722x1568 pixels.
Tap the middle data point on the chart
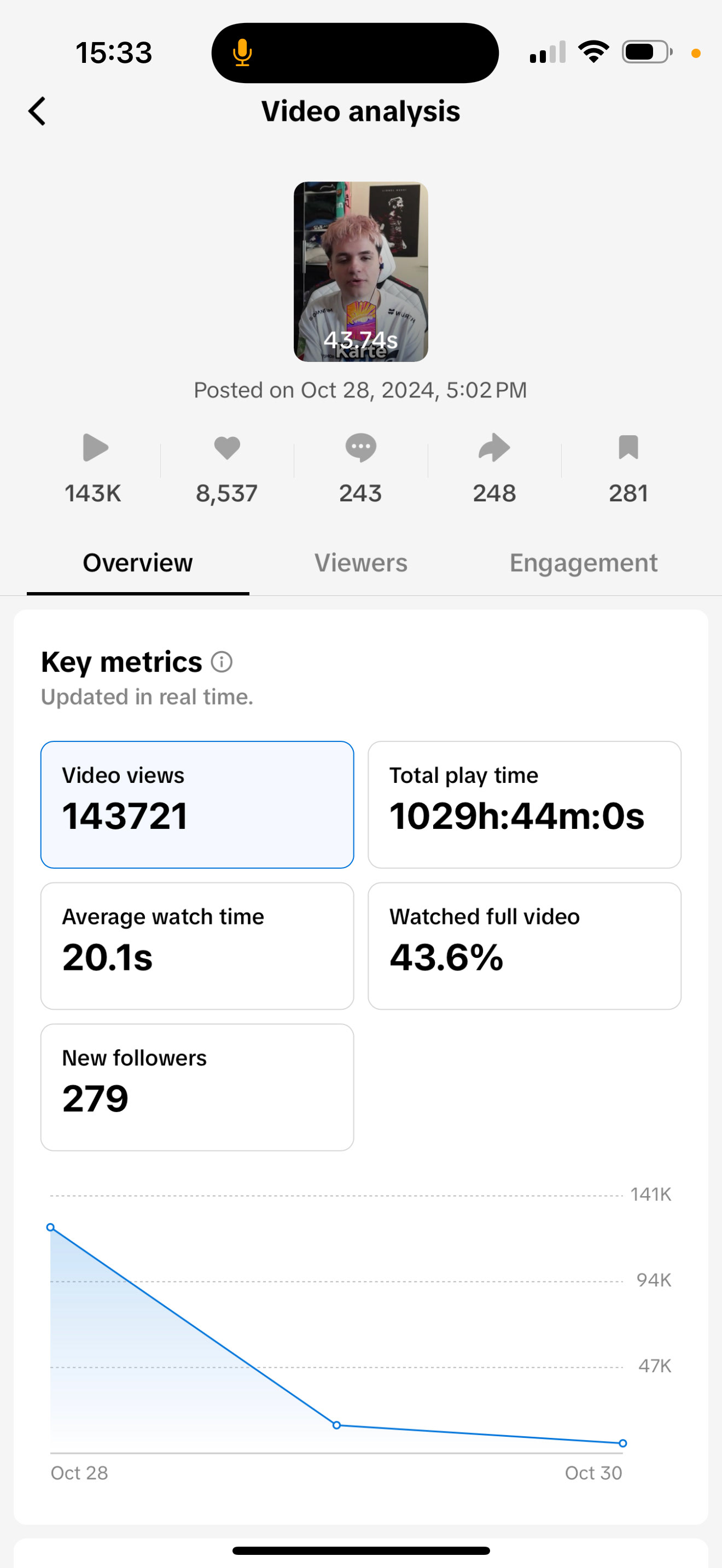(336, 1425)
